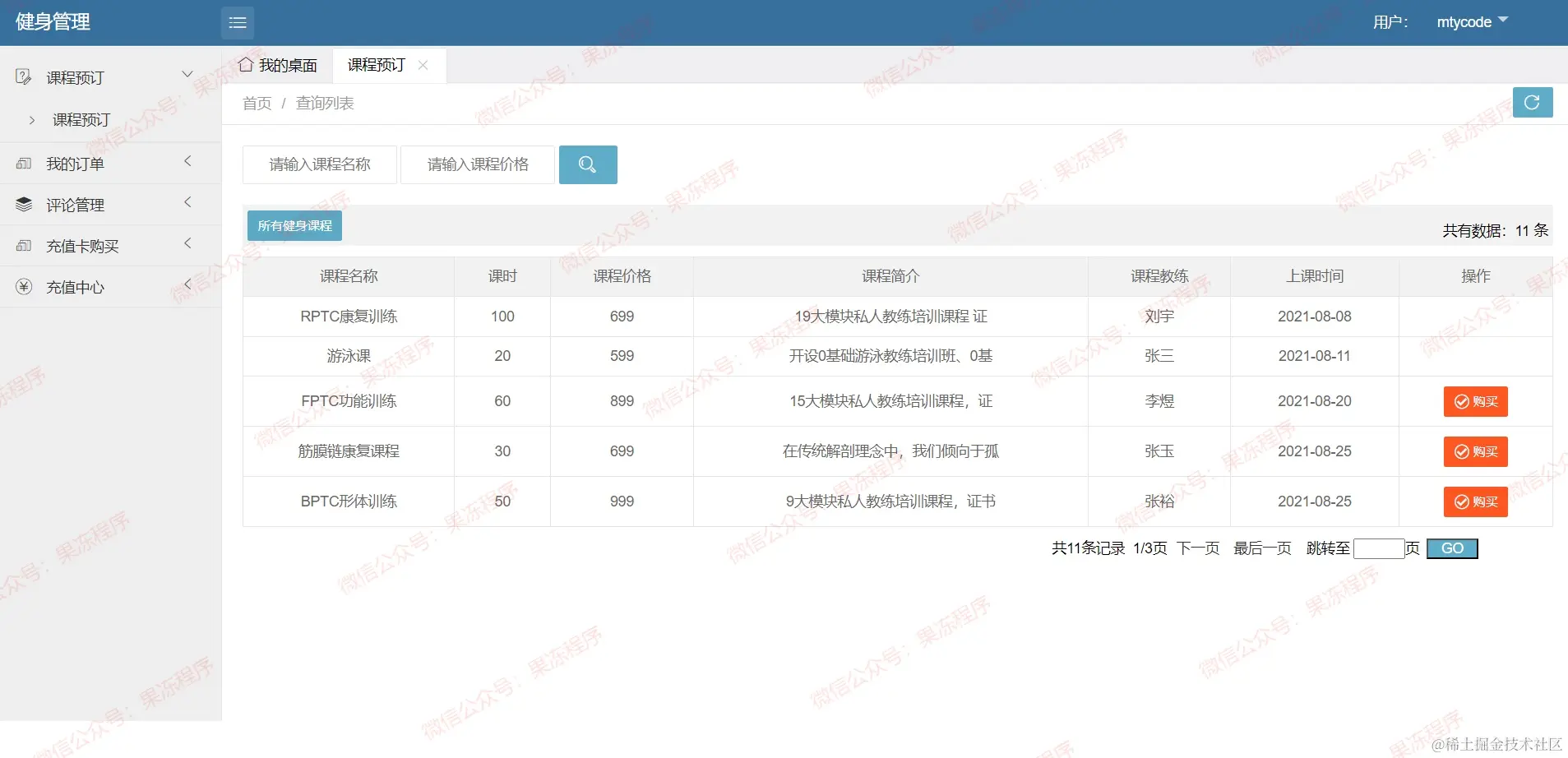1568x758 pixels.
Task: Click the 课程预订 sidebar edit icon
Action: pos(24,77)
